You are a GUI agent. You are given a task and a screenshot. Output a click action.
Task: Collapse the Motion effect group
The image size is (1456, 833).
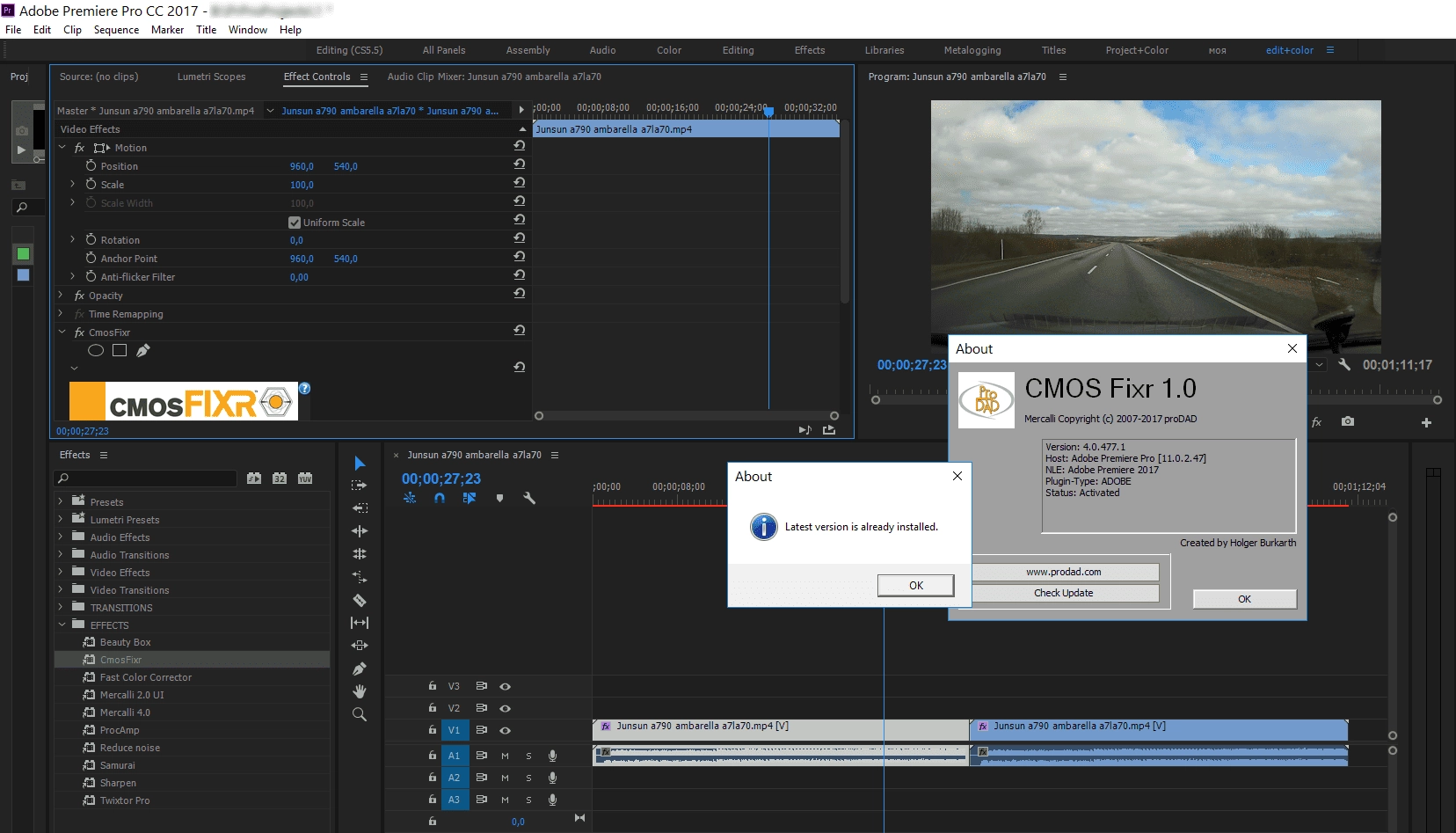coord(62,147)
